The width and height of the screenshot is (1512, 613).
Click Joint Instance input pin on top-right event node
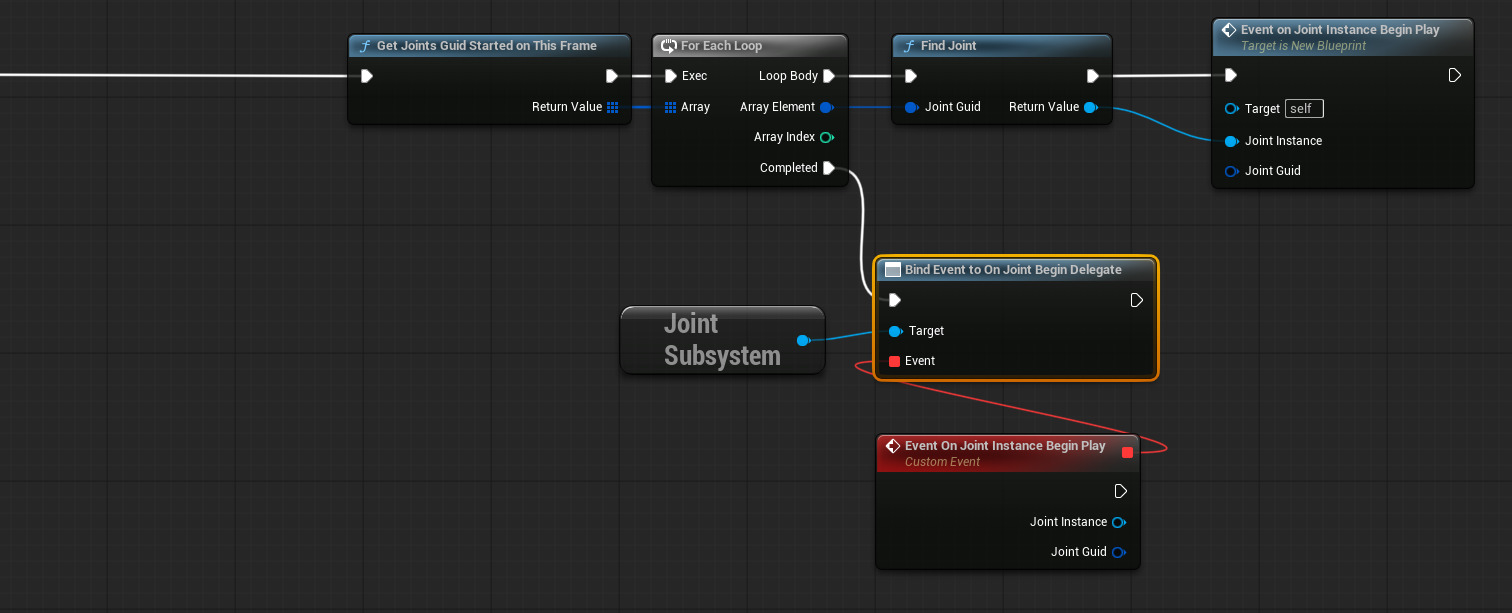(1231, 141)
